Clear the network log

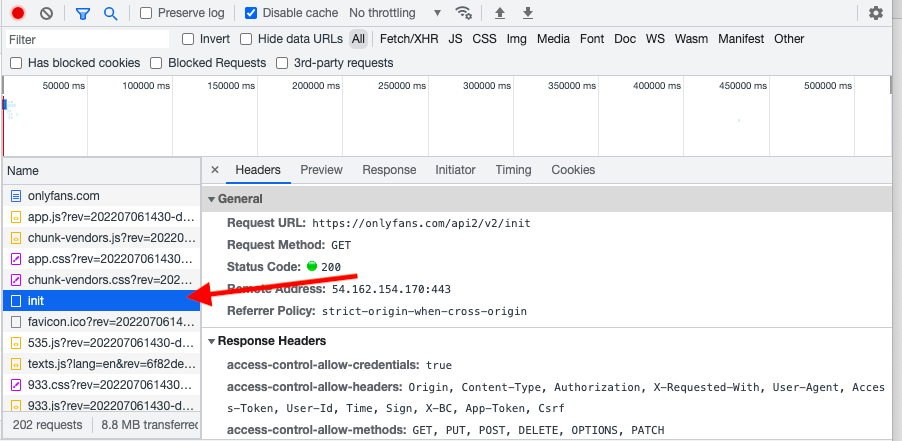coord(46,13)
